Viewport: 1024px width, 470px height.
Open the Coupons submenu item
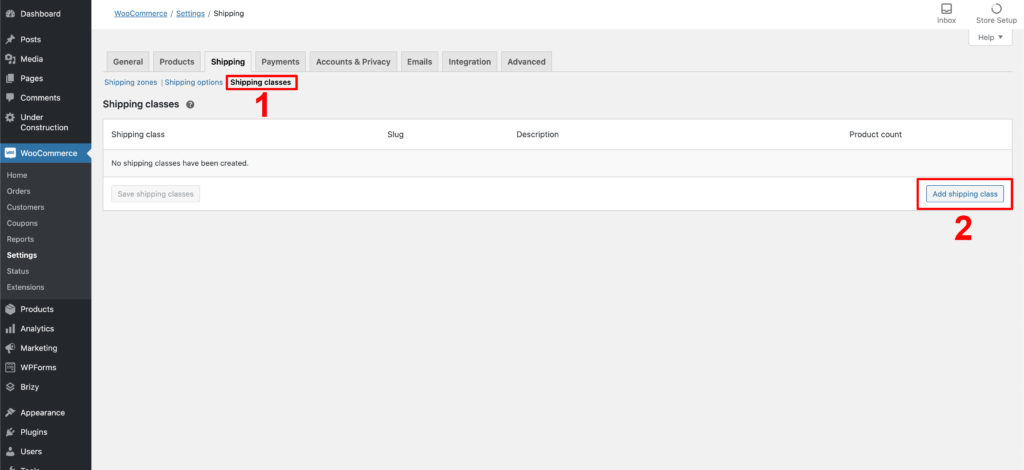22,223
